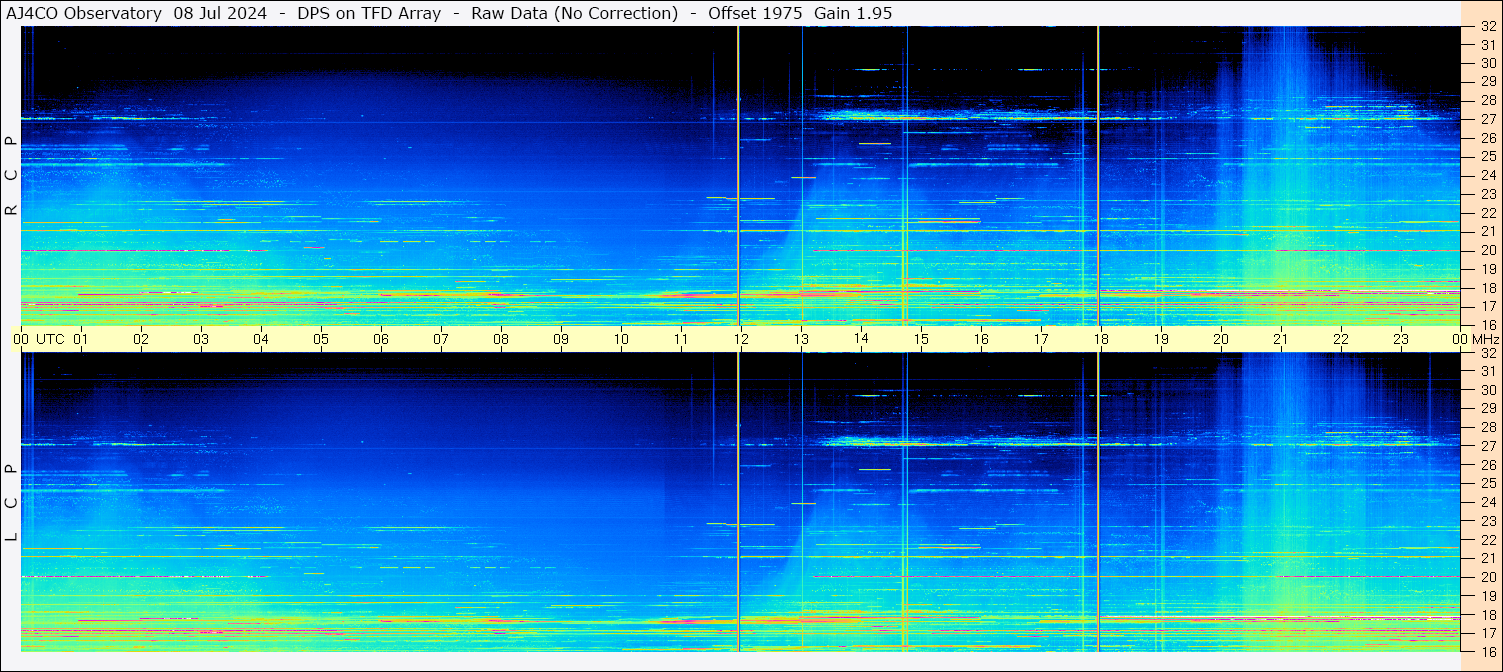This screenshot has height=672, width=1503.
Task: Click the 17 hour label on time axis
Action: pyautogui.click(x=1041, y=339)
